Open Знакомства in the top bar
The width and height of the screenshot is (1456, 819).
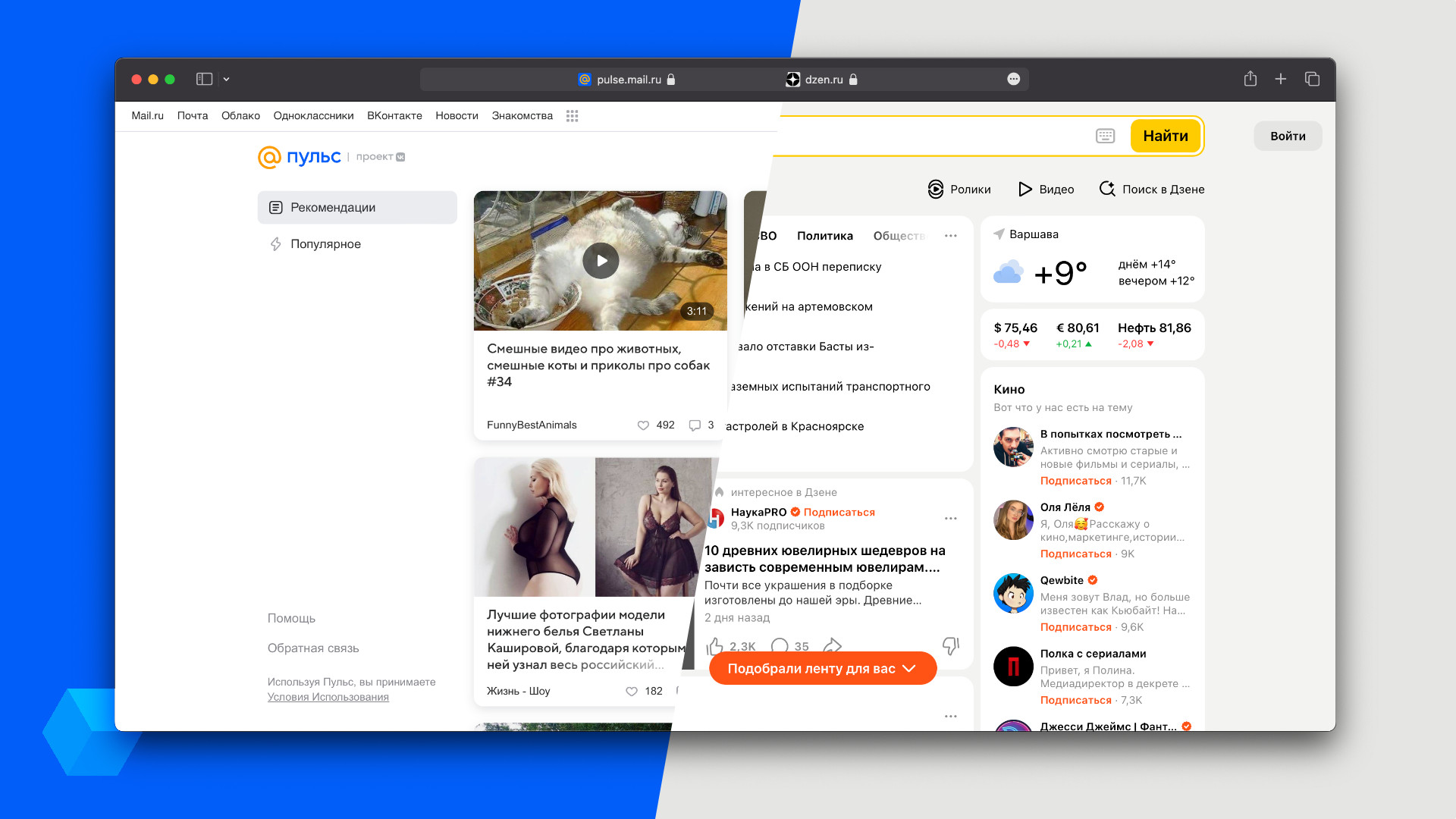coord(522,116)
